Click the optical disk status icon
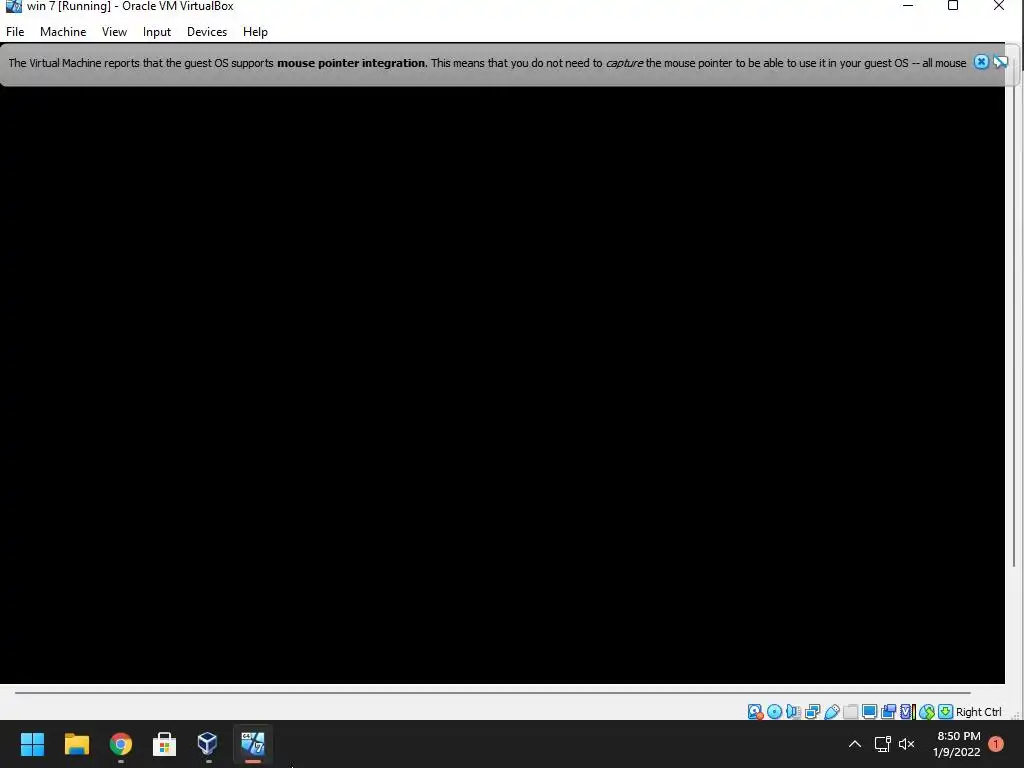The width and height of the screenshot is (1024, 768). tap(775, 712)
